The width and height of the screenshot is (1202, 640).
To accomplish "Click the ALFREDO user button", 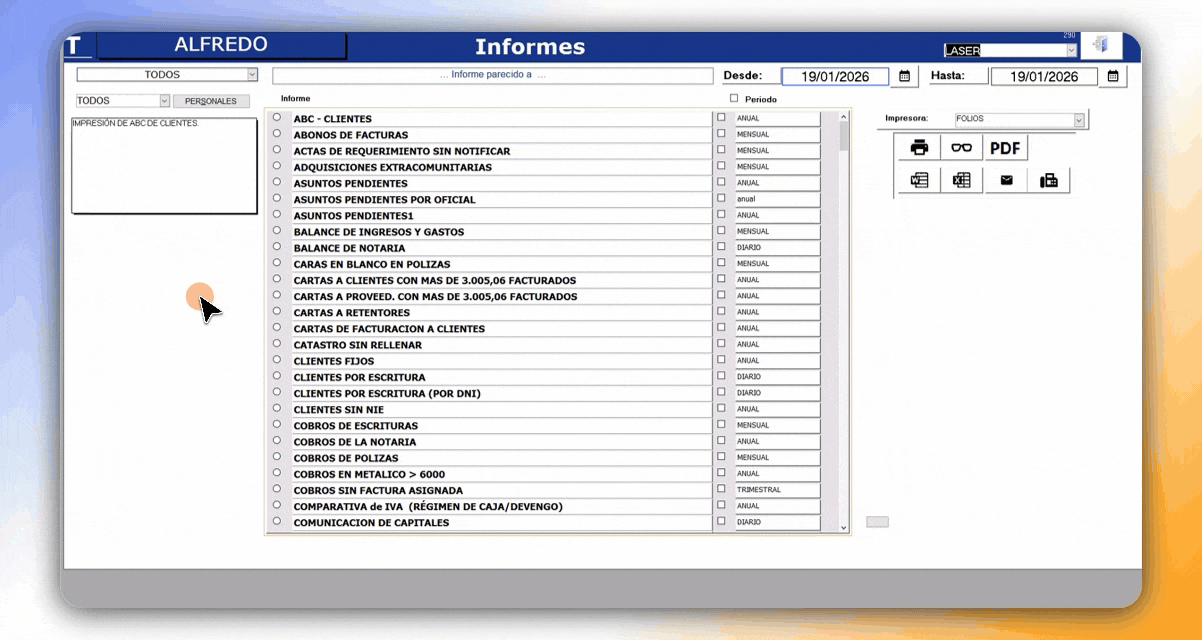I will point(221,45).
